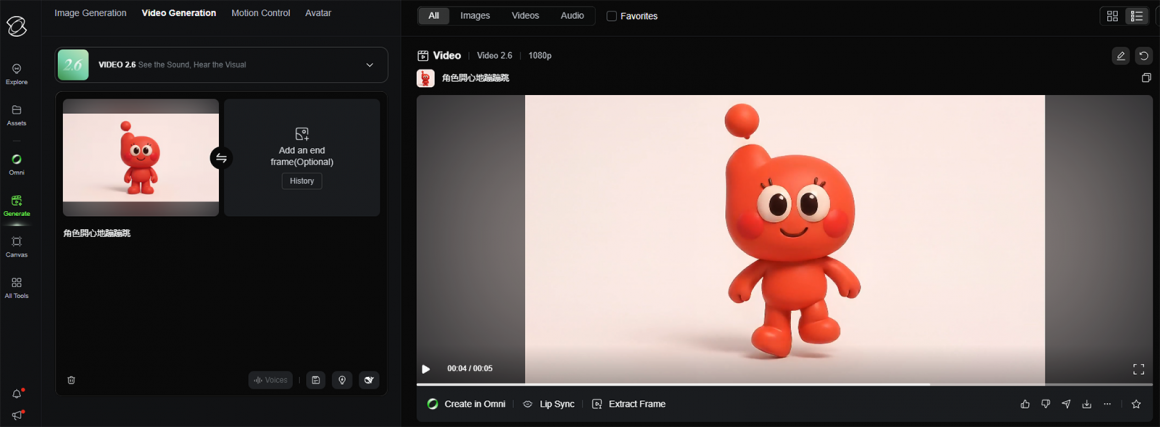1160x427 pixels.
Task: Click the edit pencil icon for video
Action: click(1121, 56)
